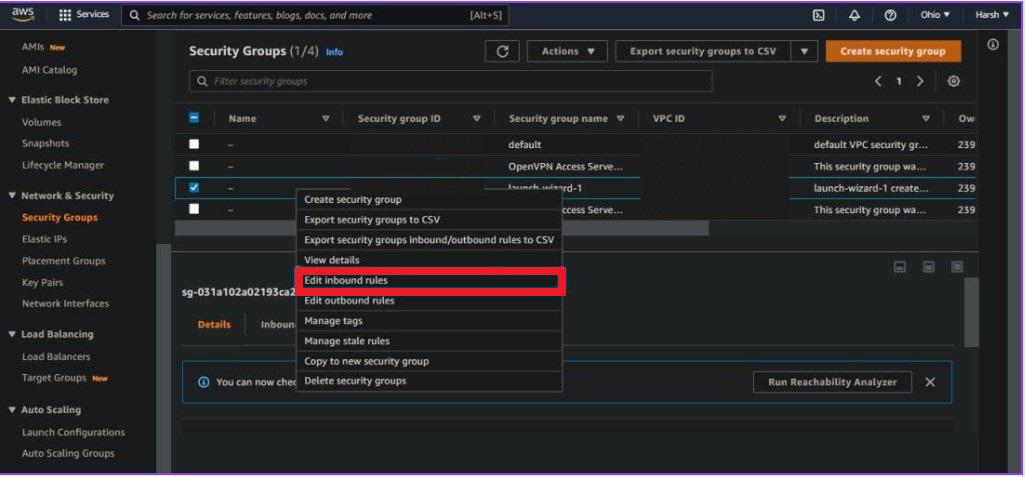Go to previous page arrow

pos(878,81)
